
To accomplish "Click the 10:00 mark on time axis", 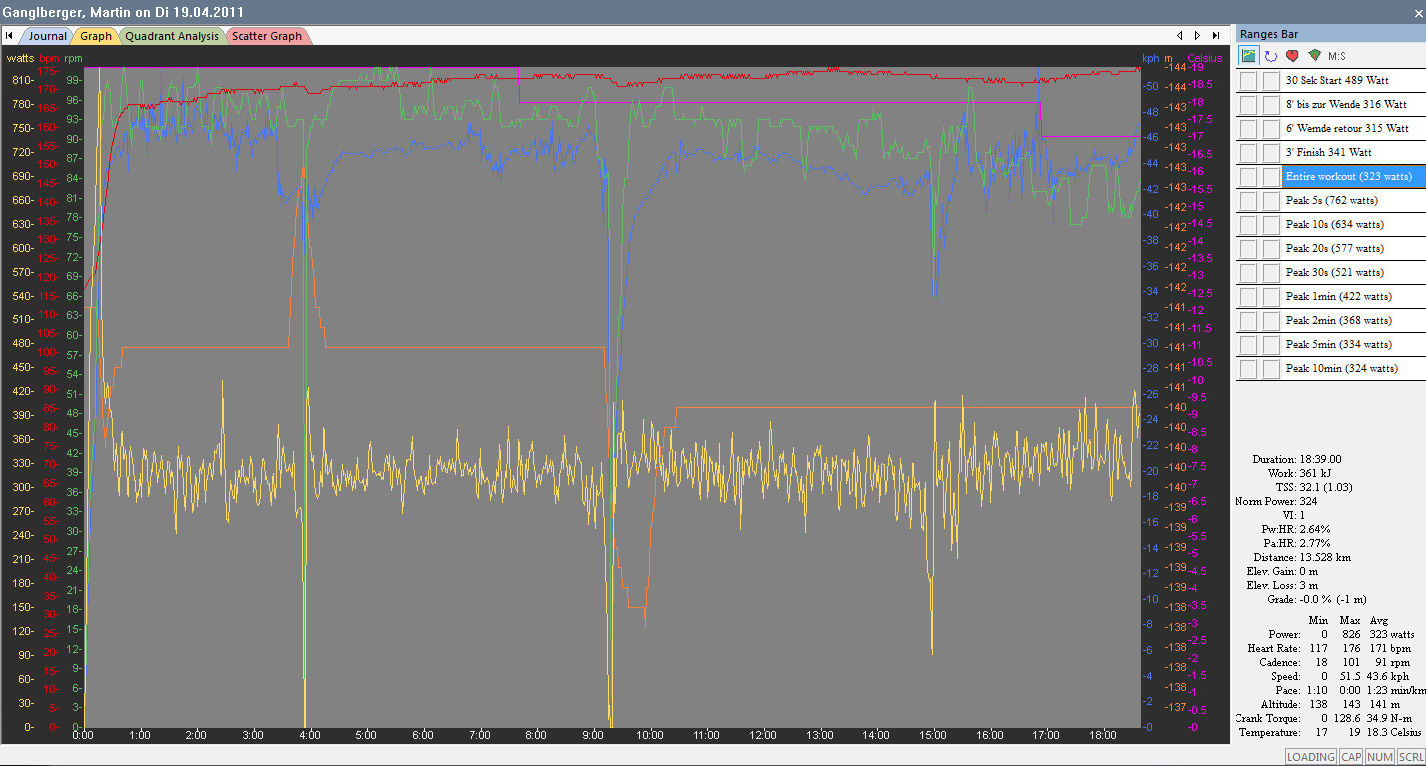I will click(649, 735).
